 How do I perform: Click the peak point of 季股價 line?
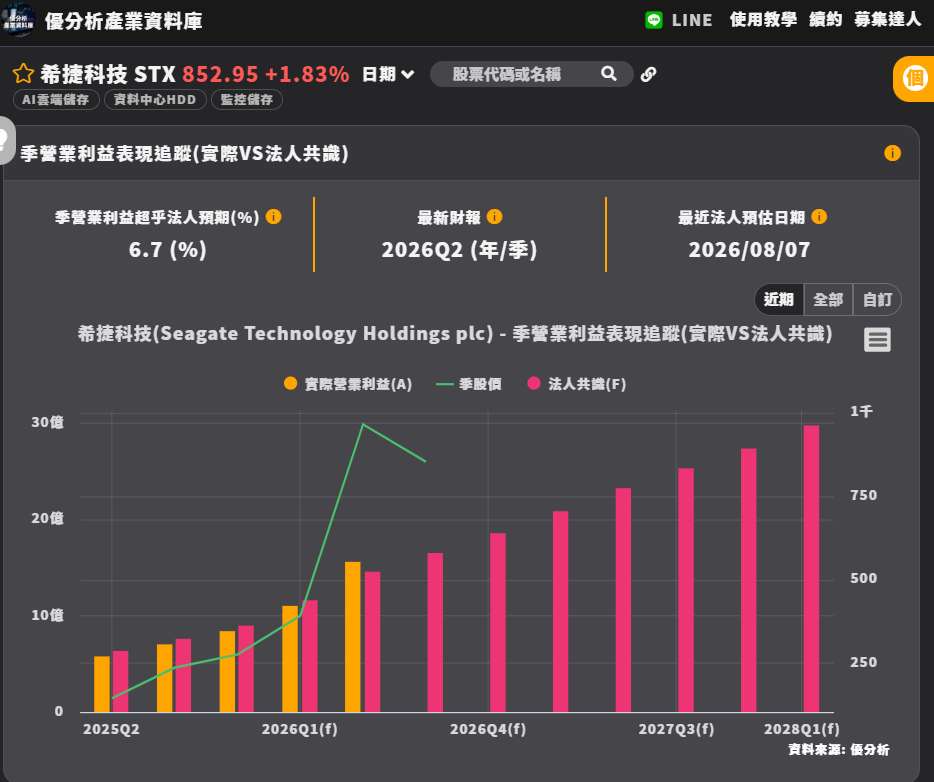coord(363,425)
